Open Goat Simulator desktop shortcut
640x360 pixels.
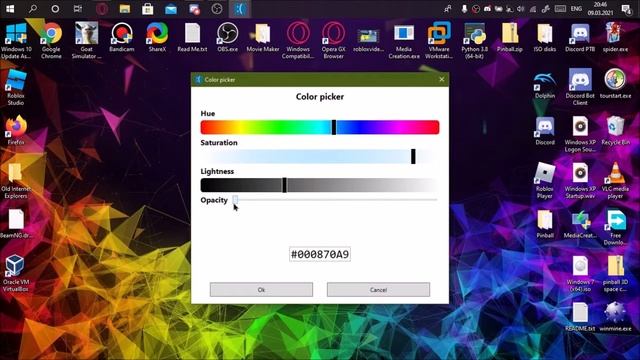[87, 41]
